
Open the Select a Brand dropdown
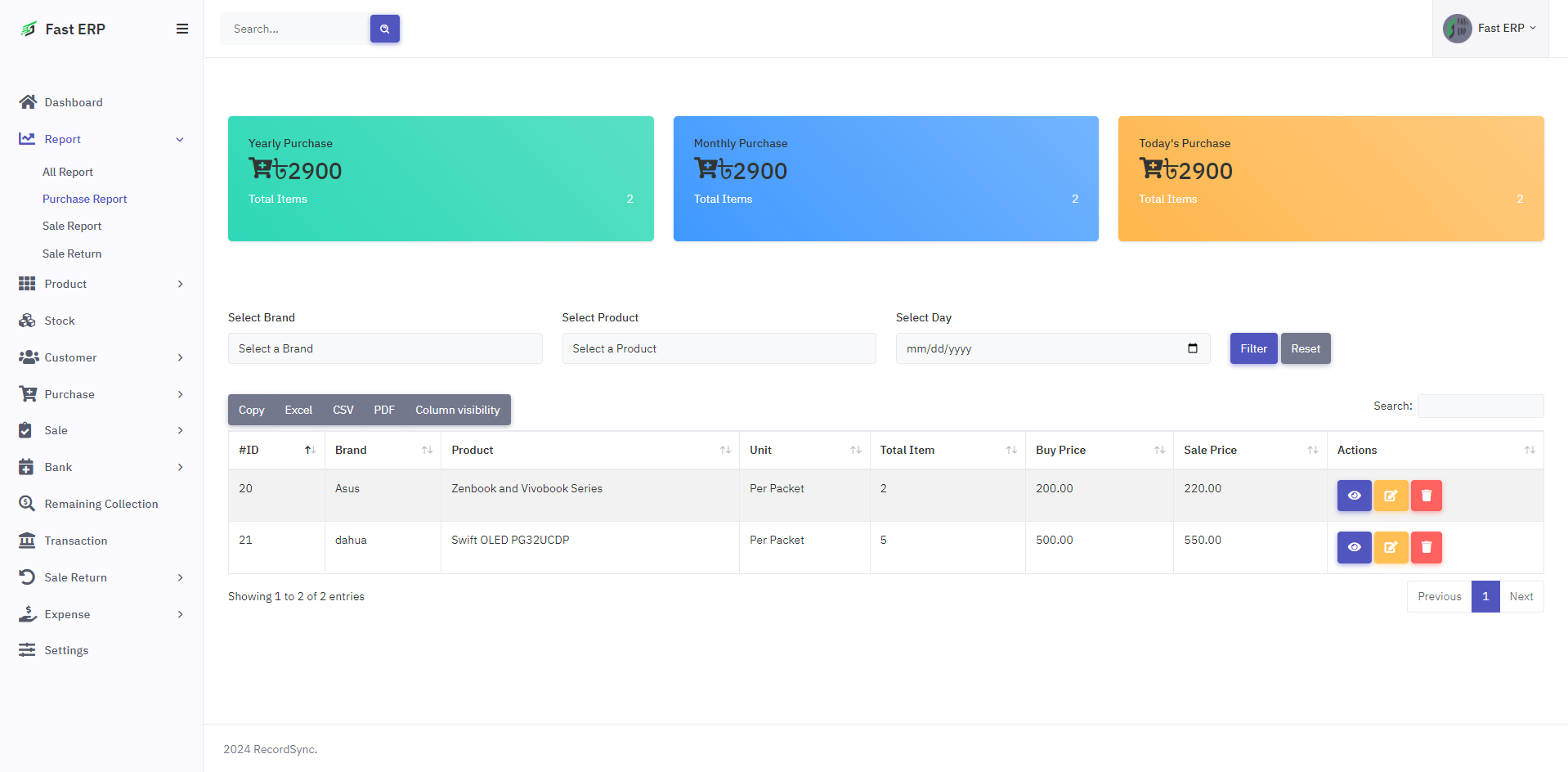(384, 348)
